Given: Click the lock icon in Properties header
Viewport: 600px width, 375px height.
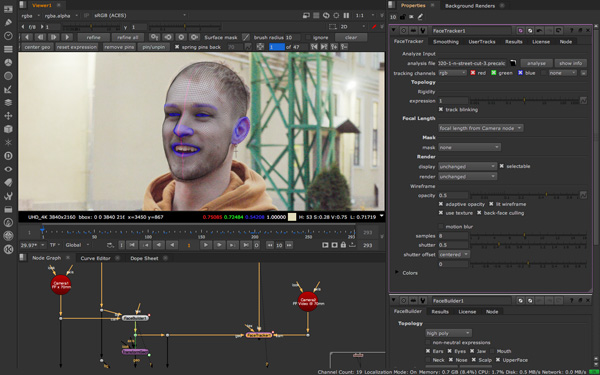Looking at the screenshot, I should click(x=403, y=17).
